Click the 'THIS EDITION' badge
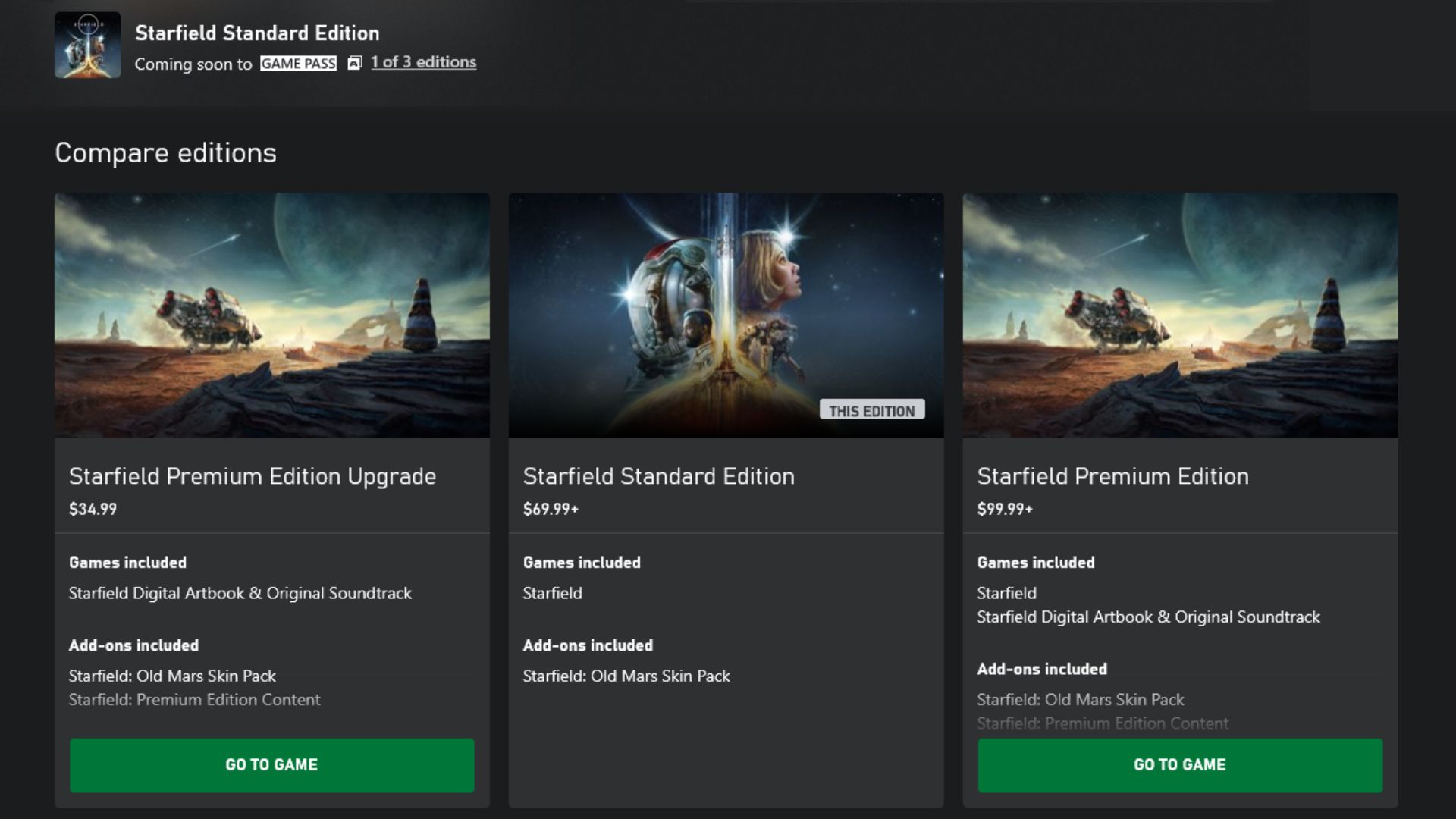 point(871,410)
